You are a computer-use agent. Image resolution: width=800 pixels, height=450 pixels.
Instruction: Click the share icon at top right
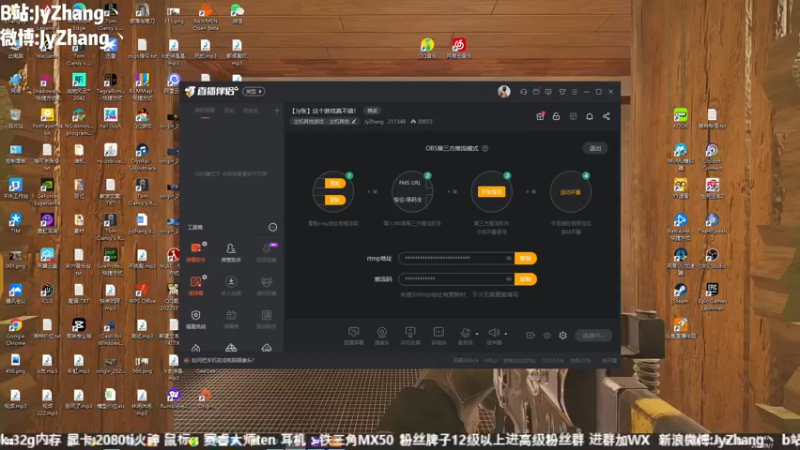point(606,116)
